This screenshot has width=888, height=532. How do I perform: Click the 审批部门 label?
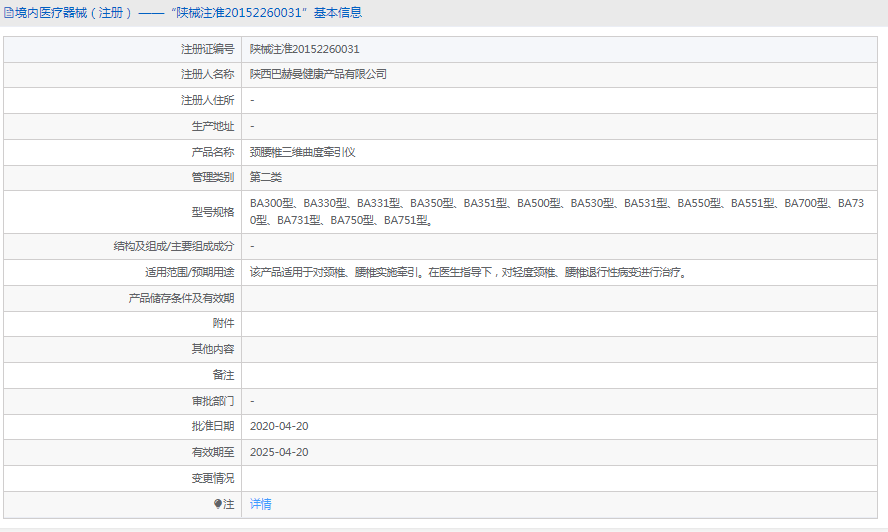tap(212, 401)
